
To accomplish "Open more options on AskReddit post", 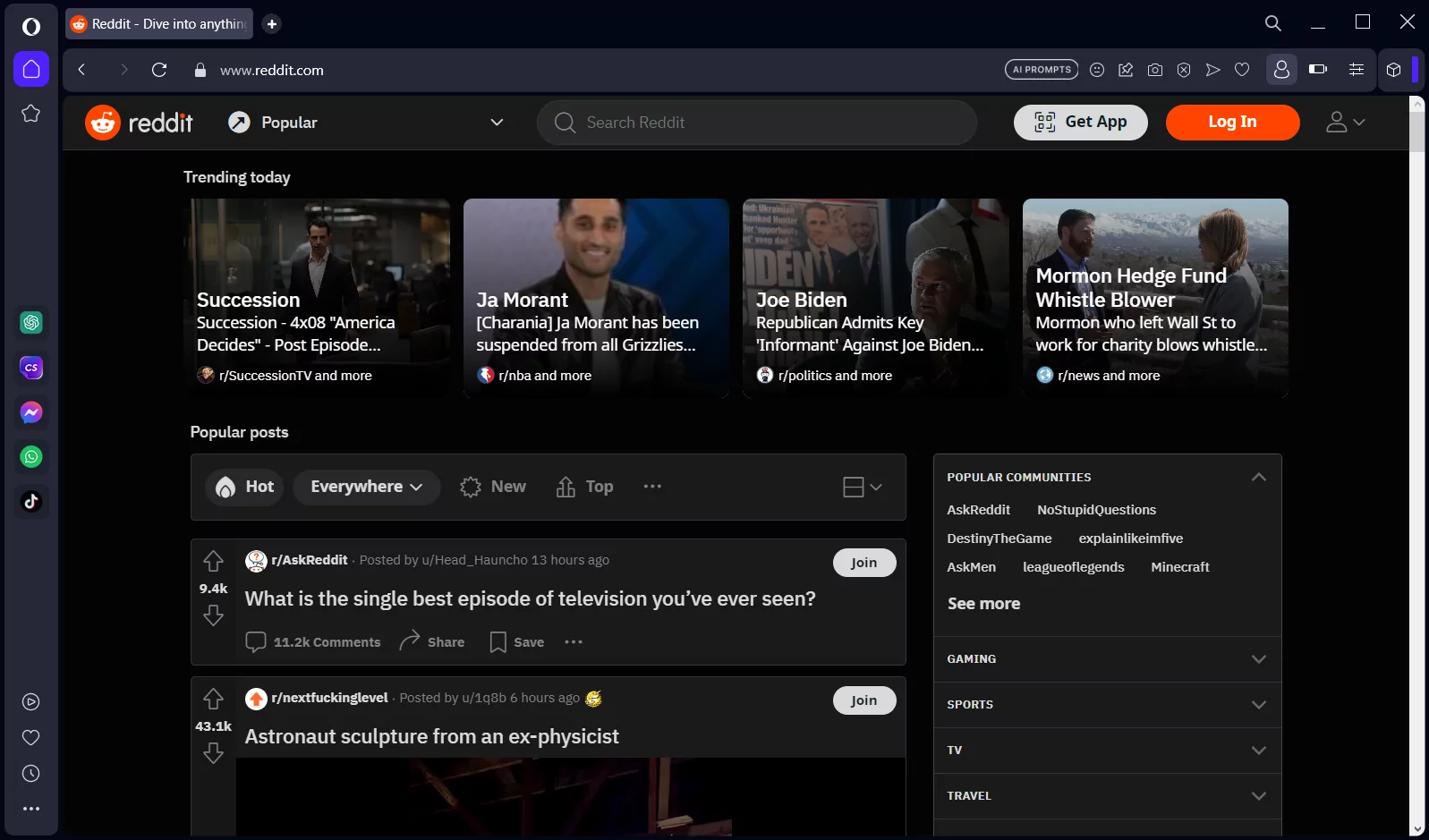I will (574, 642).
